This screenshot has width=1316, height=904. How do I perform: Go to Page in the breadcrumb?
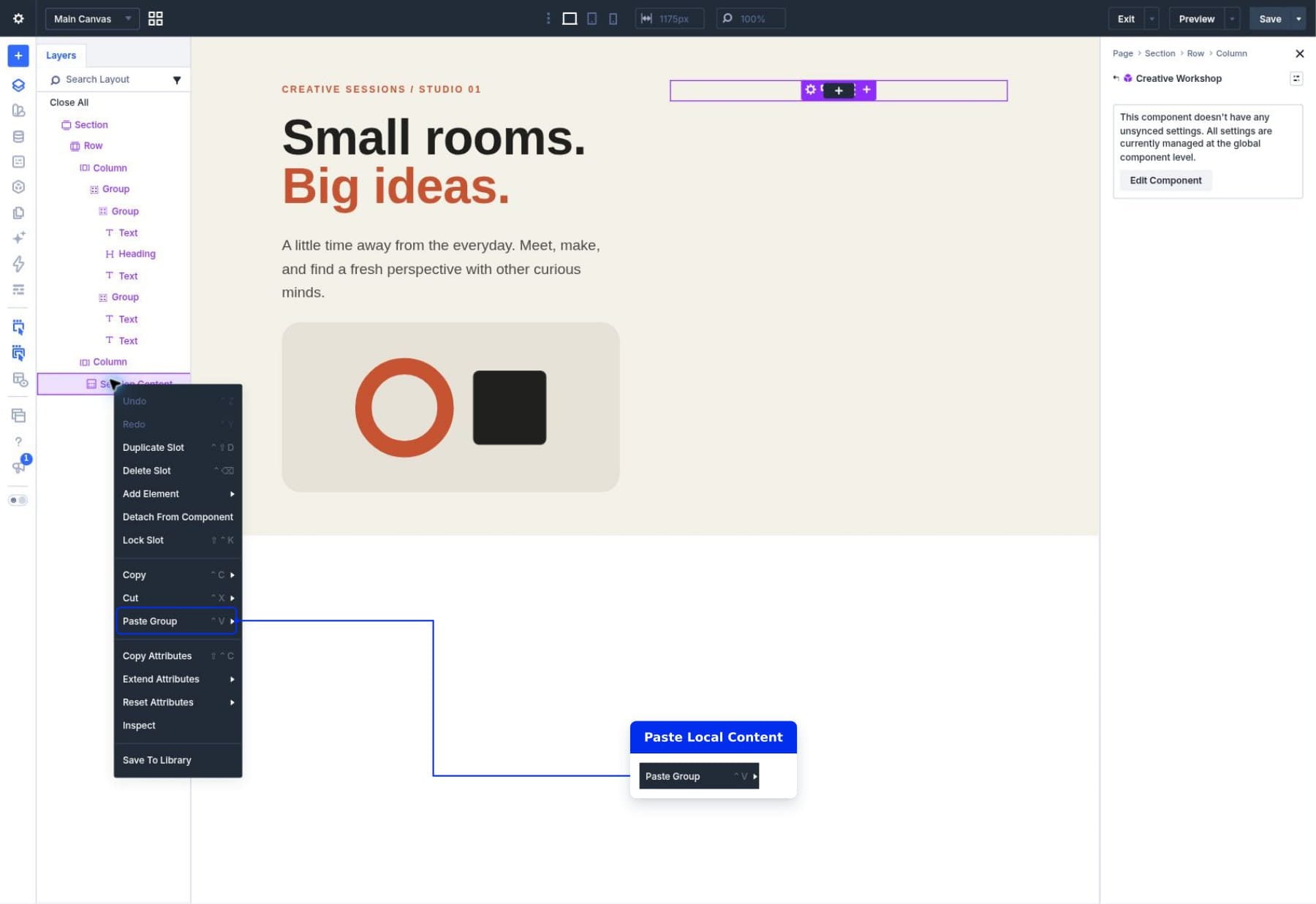click(x=1122, y=53)
